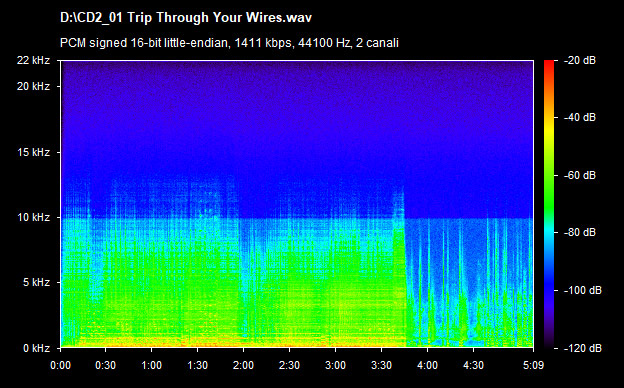The image size is (624, 388).
Task: Click the -100 dB label on color legend
Action: 583,291
